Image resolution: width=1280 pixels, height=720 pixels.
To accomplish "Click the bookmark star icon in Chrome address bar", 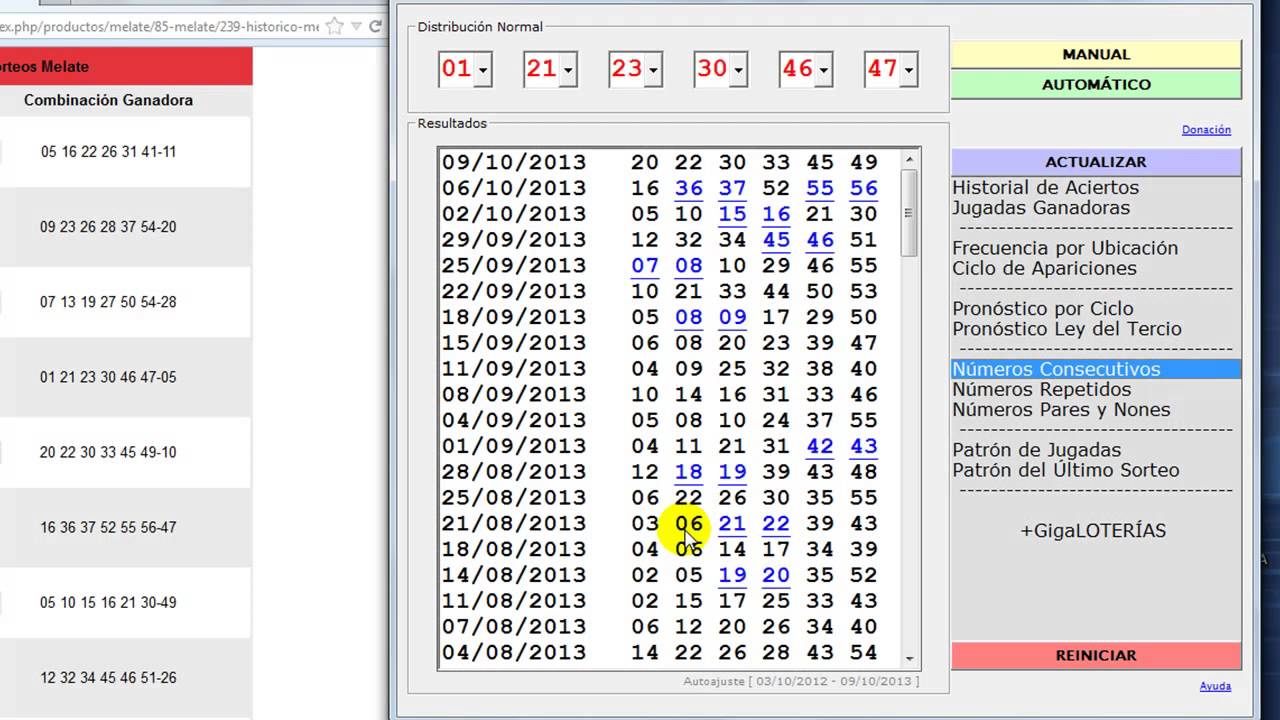I will 335,27.
